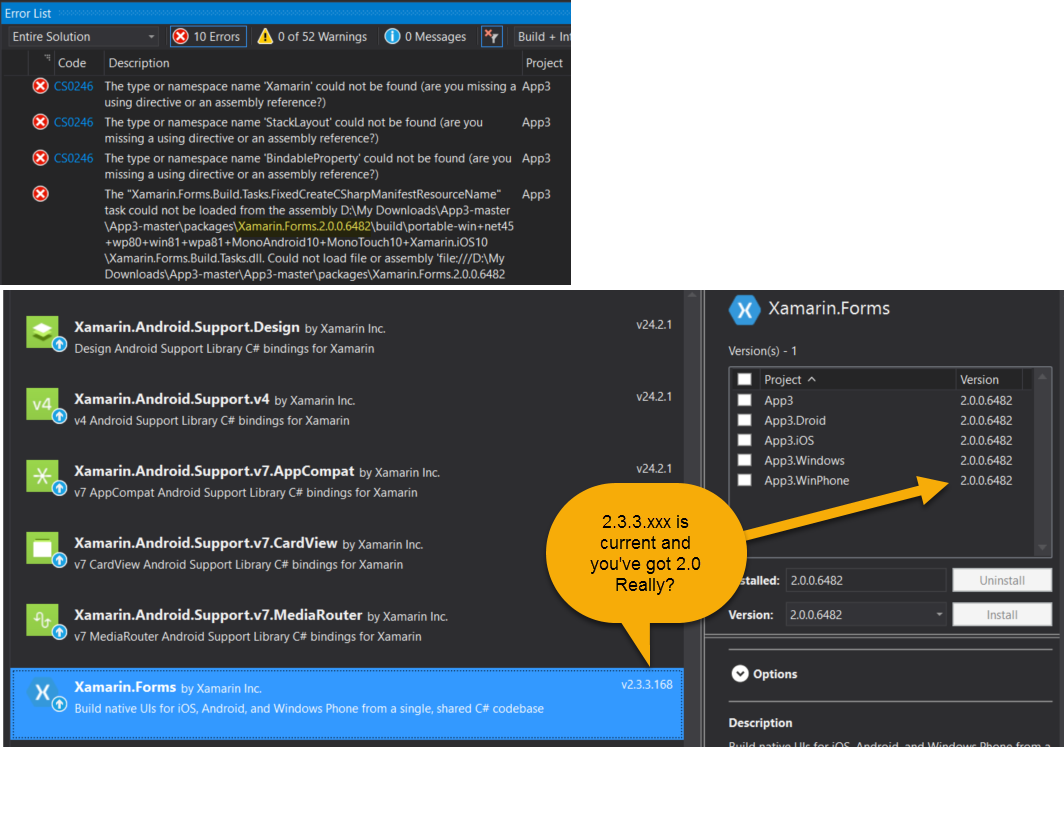Click the warning triangle icon
Image resolution: width=1064 pixels, height=838 pixels.
point(265,37)
